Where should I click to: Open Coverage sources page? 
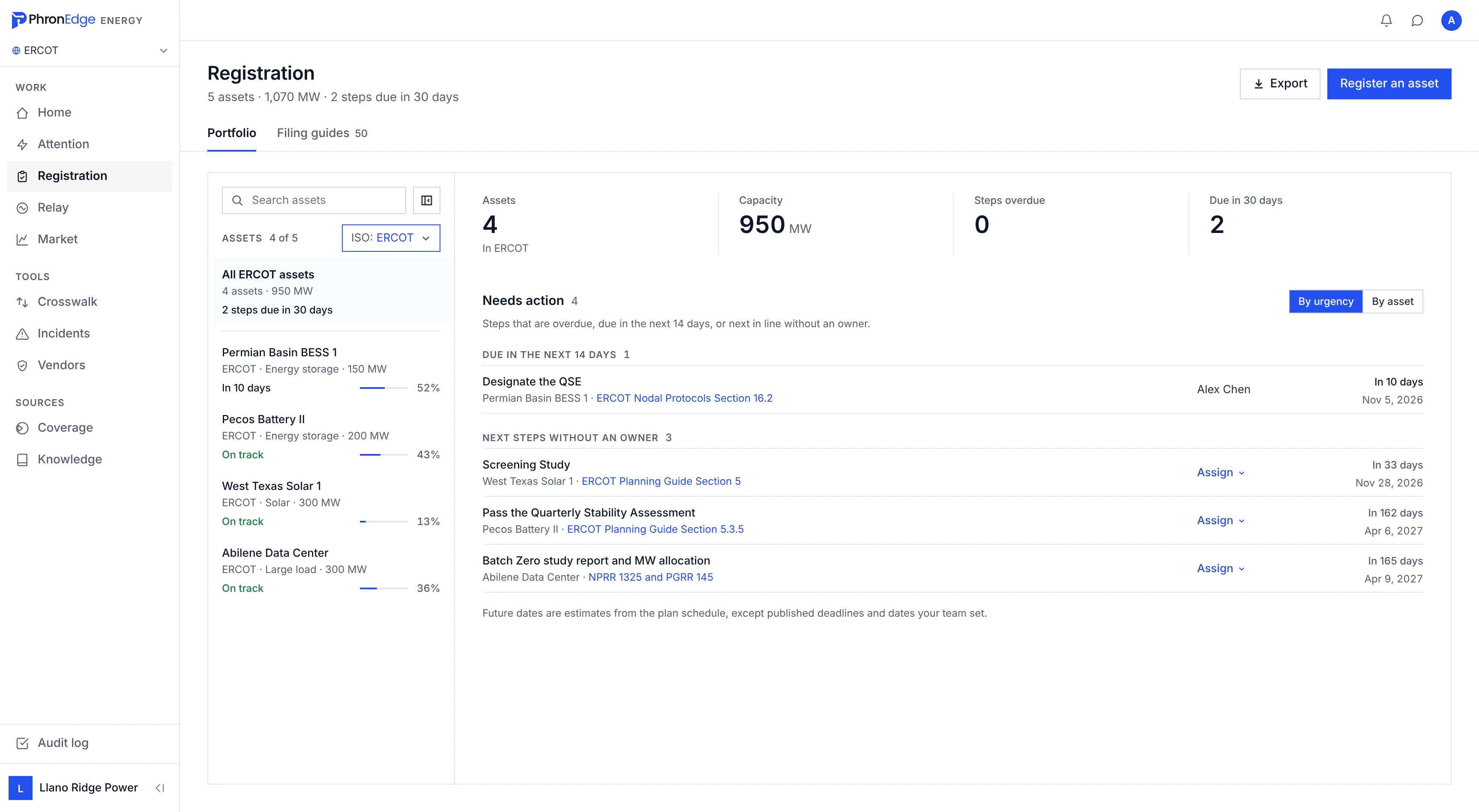(x=90, y=427)
